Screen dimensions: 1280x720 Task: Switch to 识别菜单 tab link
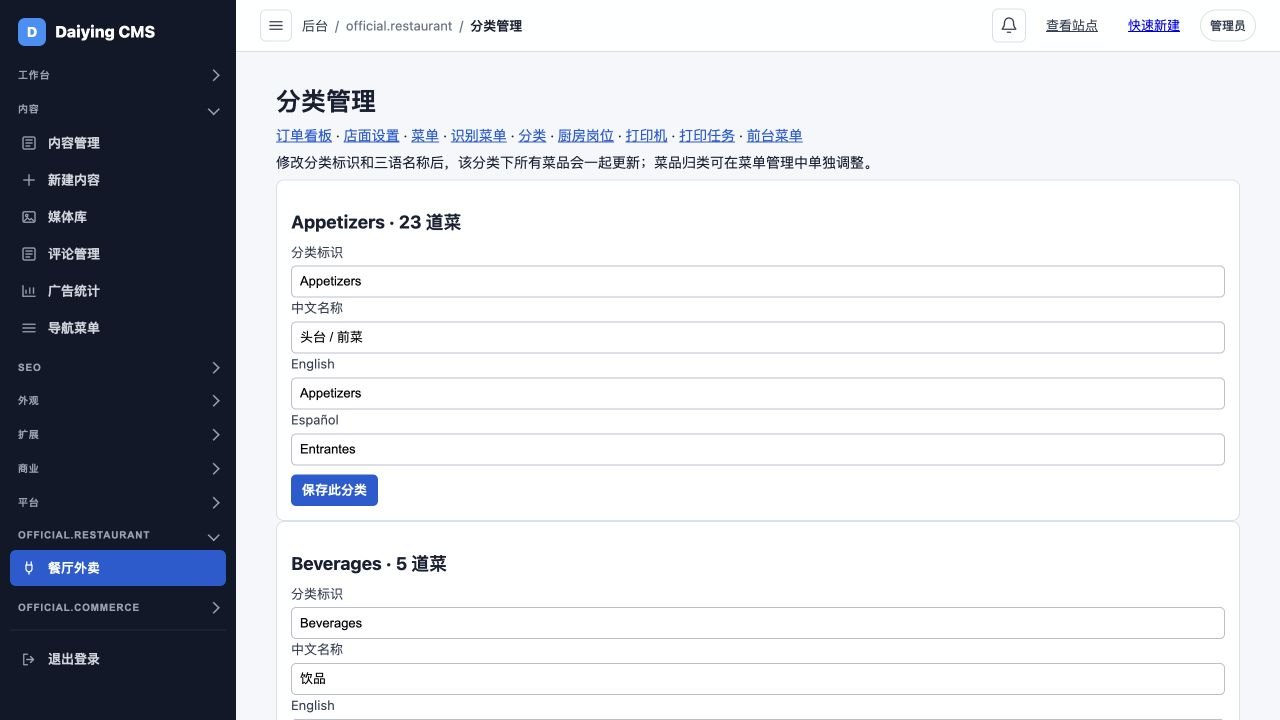(478, 136)
